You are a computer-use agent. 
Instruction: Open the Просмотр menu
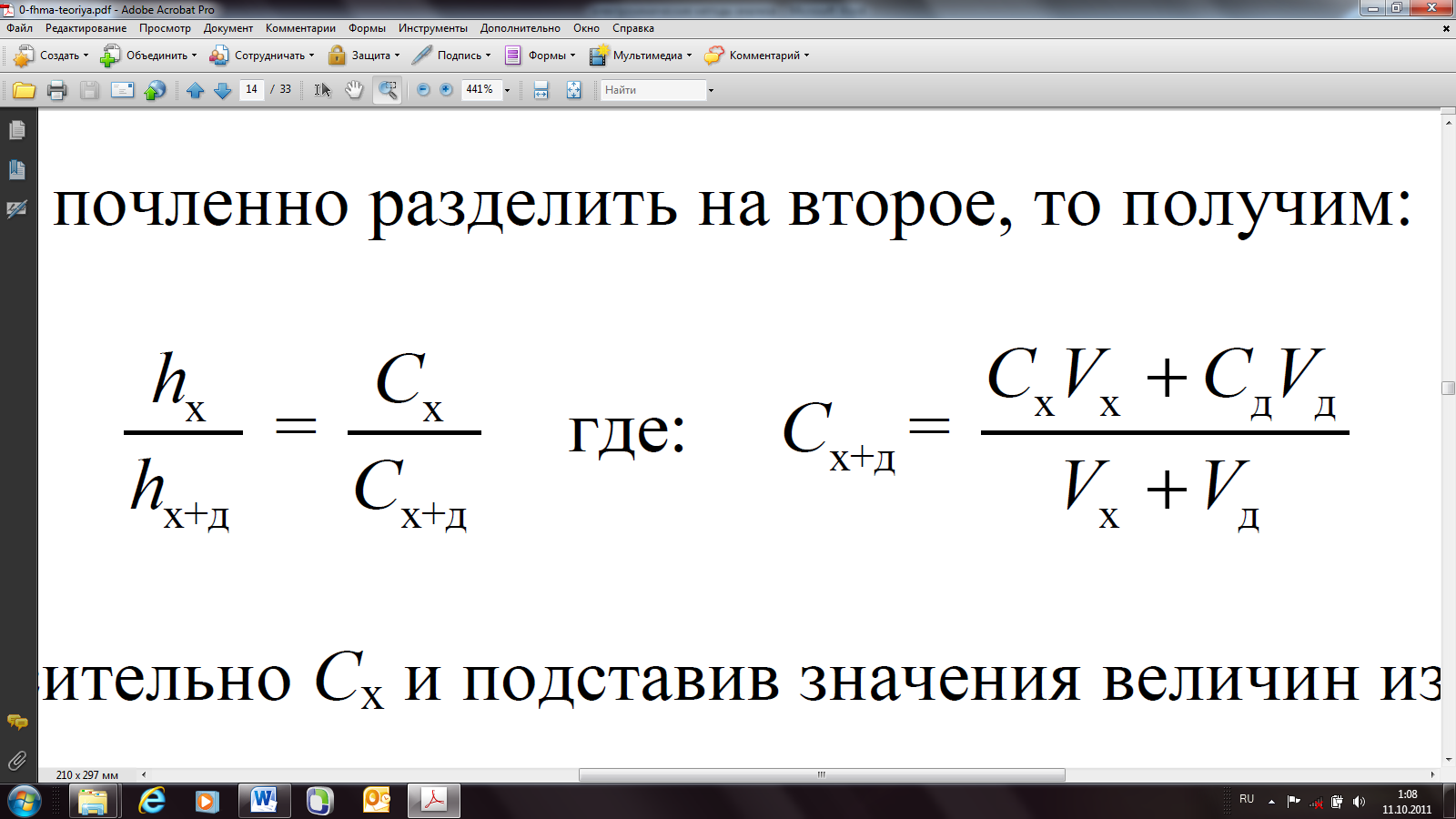tap(165, 28)
